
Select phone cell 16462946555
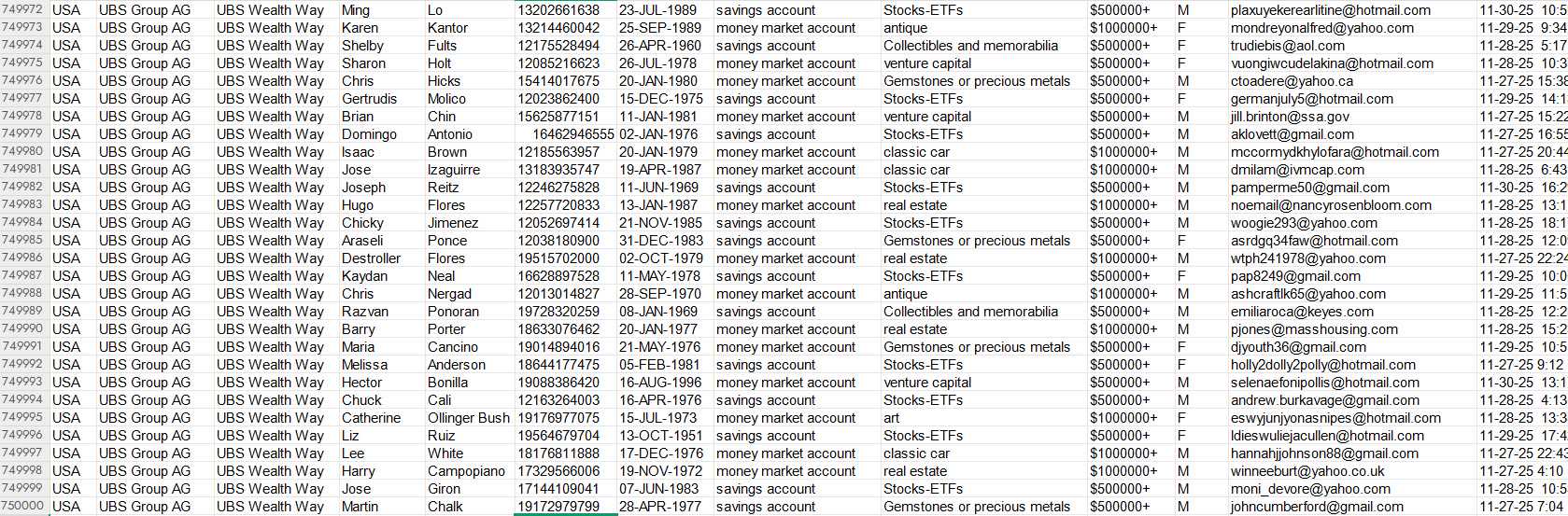tap(565, 134)
